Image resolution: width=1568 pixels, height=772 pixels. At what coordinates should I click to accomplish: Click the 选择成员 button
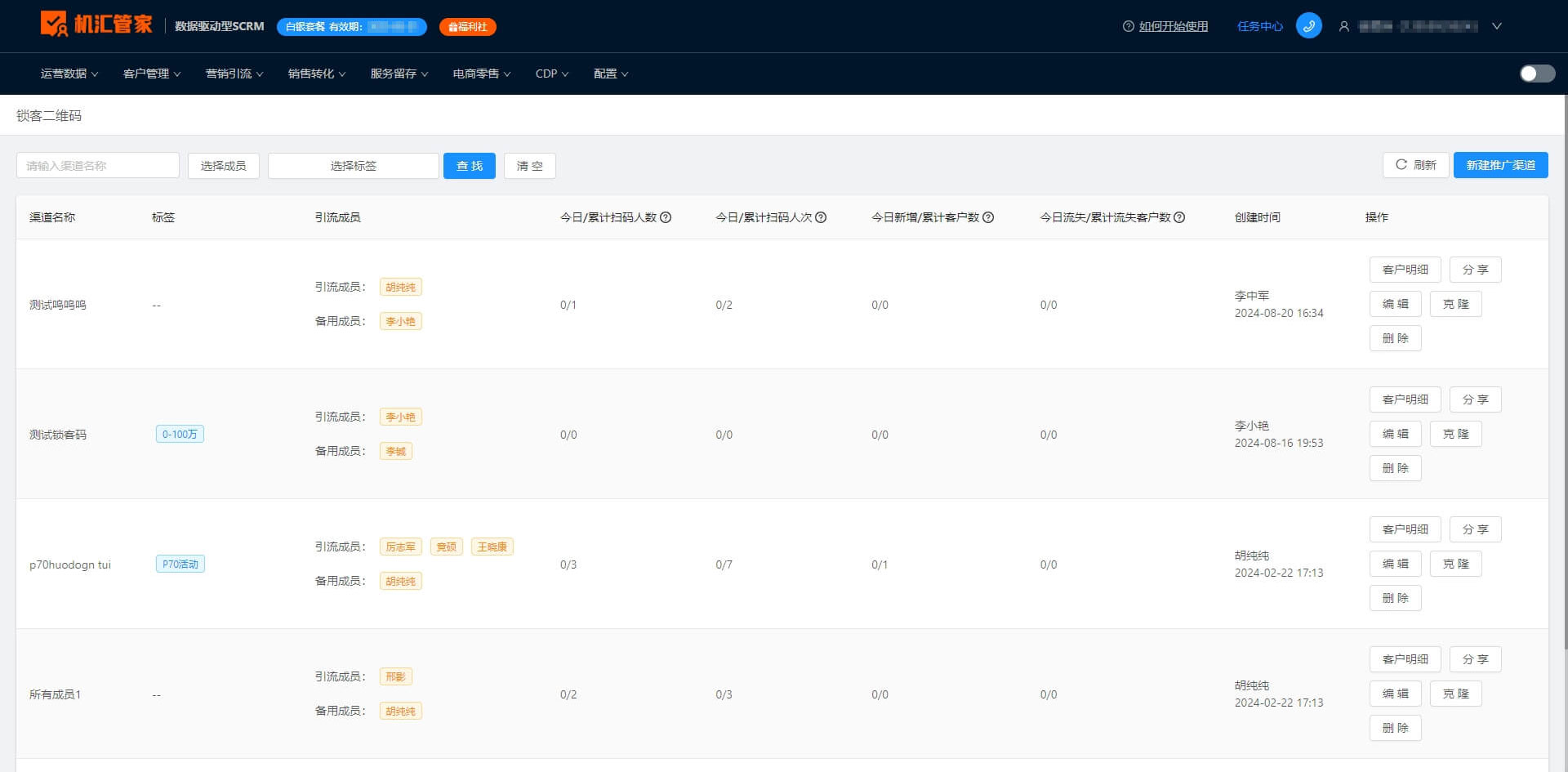point(224,166)
